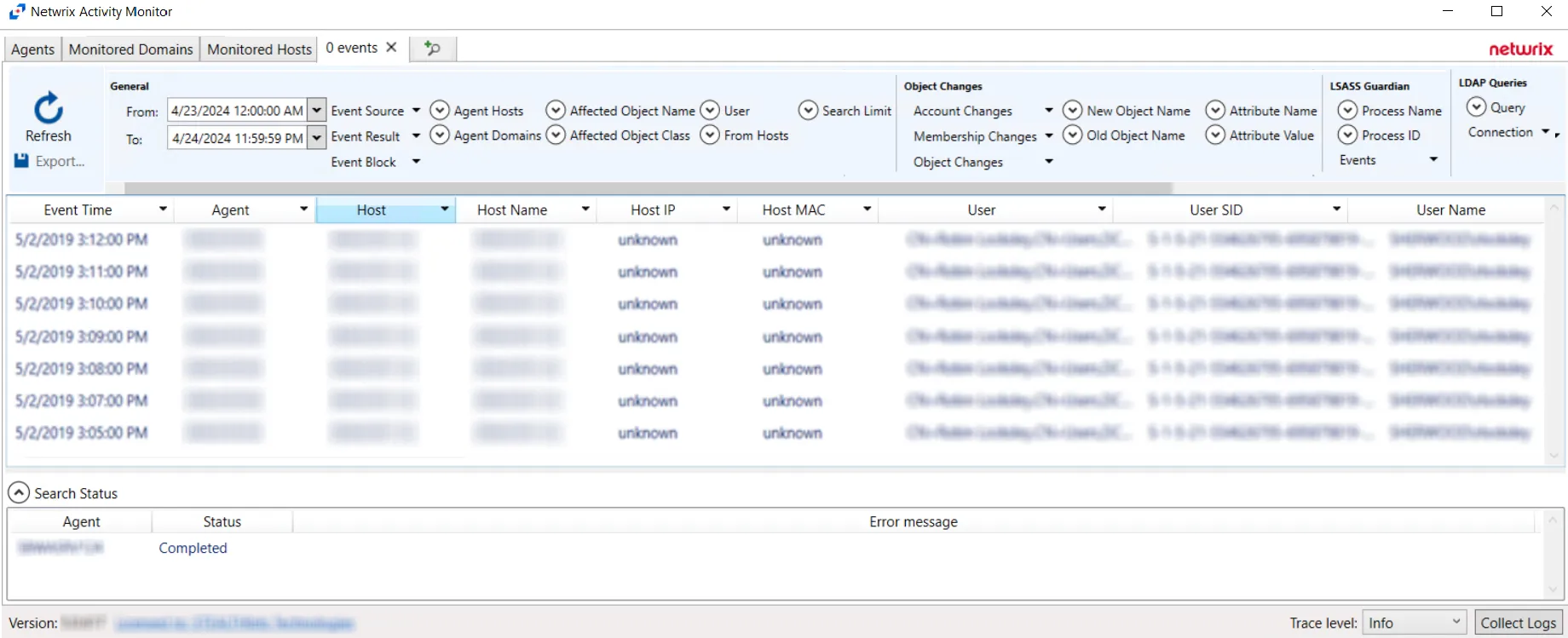The width and height of the screenshot is (1568, 638).
Task: Expand the Affected Object Class filter
Action: pos(556,135)
